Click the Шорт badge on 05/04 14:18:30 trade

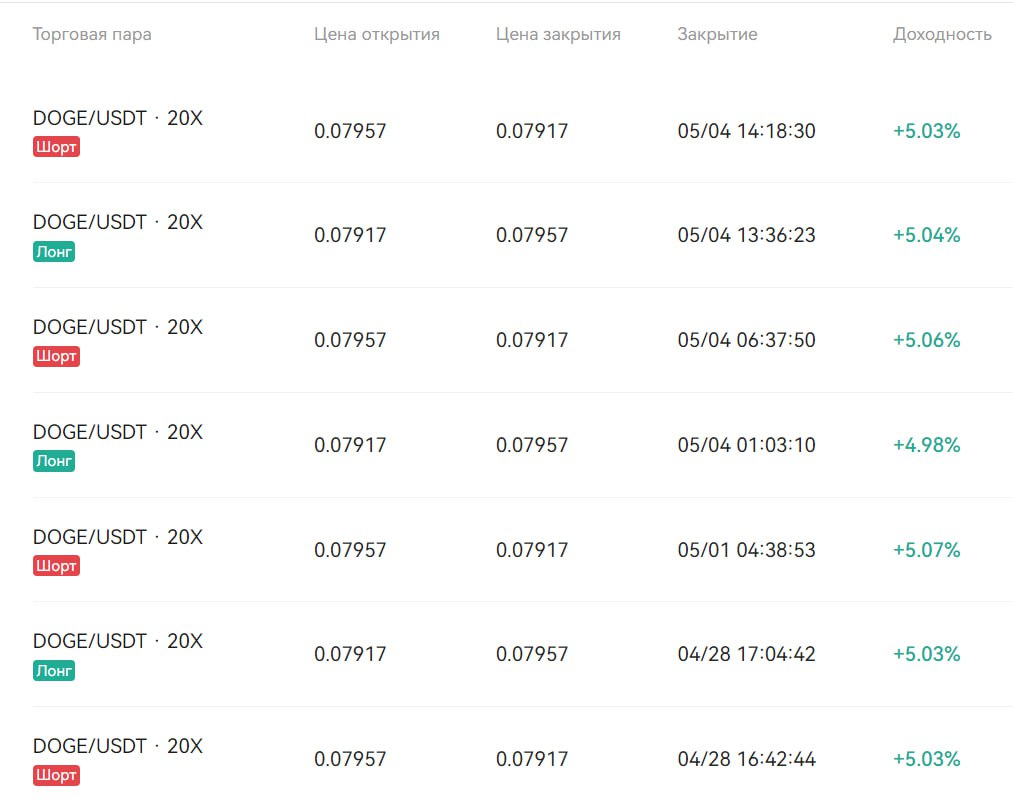click(56, 147)
